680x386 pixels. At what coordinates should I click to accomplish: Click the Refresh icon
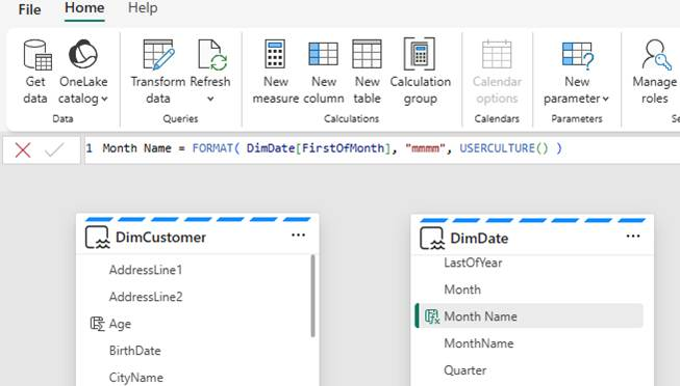211,55
